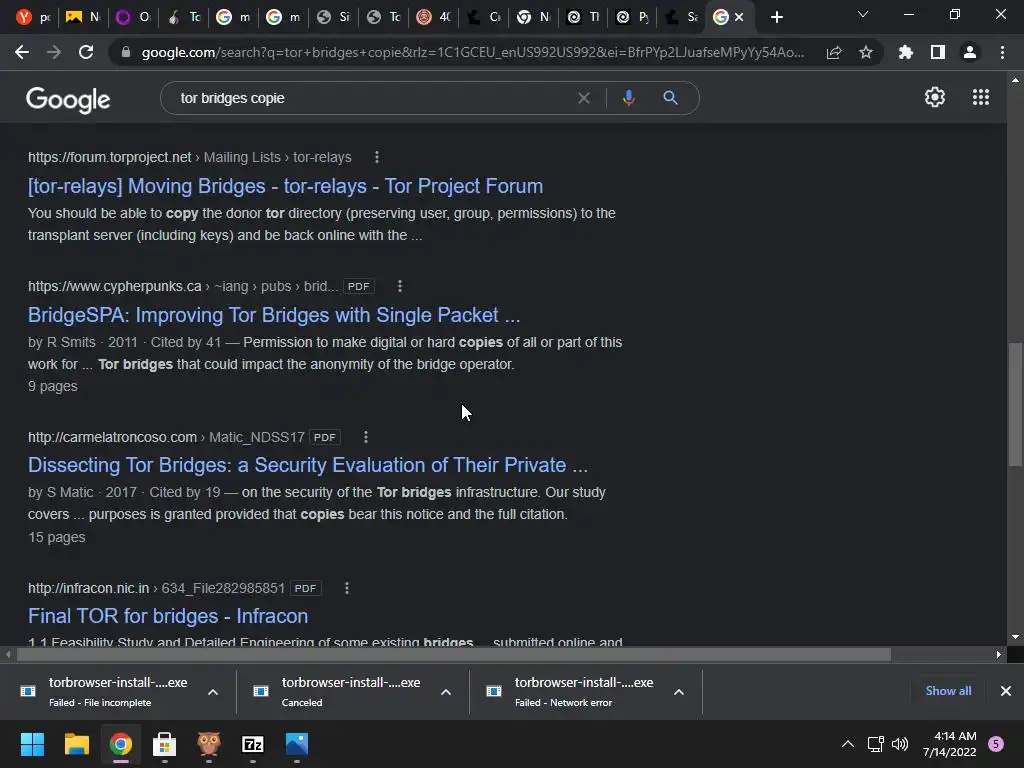Open the Dissecting Tor Bridges result

click(x=308, y=465)
